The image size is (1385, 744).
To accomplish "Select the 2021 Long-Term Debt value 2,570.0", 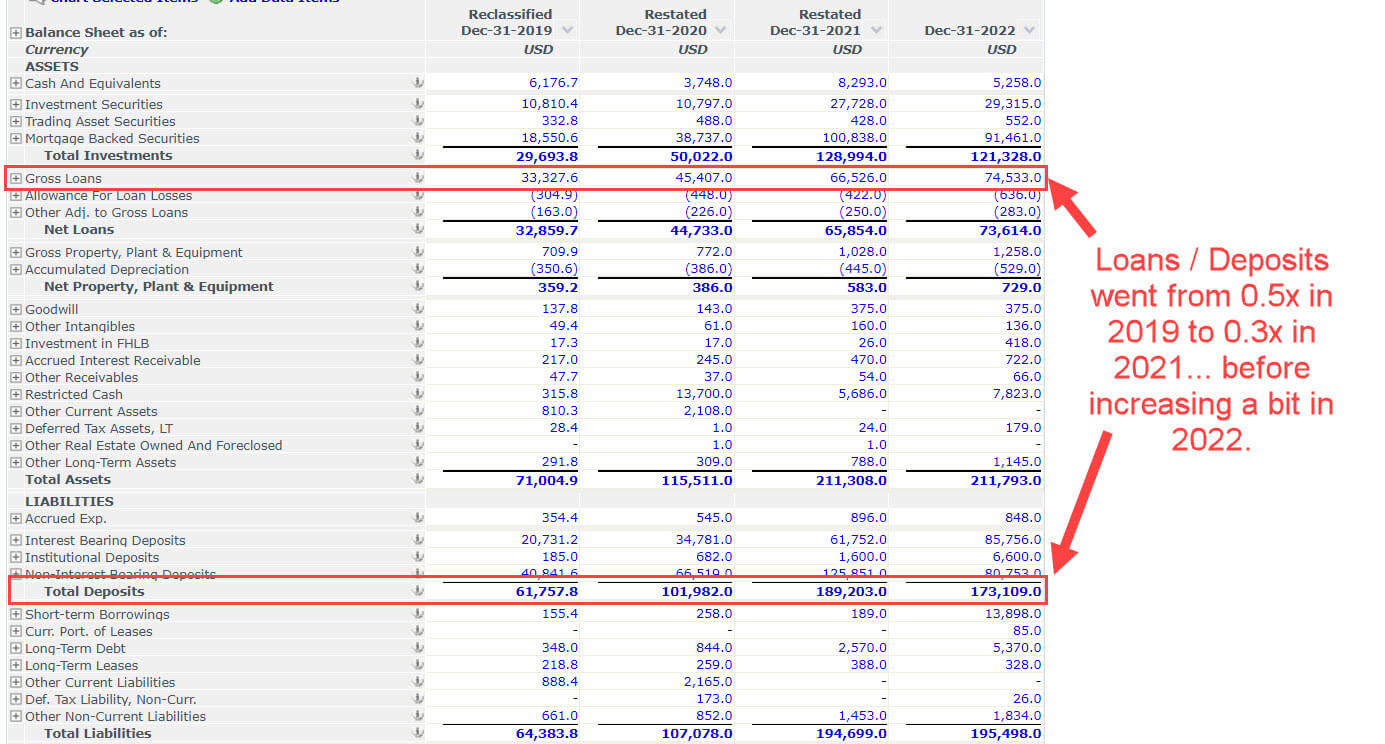I will (x=863, y=648).
